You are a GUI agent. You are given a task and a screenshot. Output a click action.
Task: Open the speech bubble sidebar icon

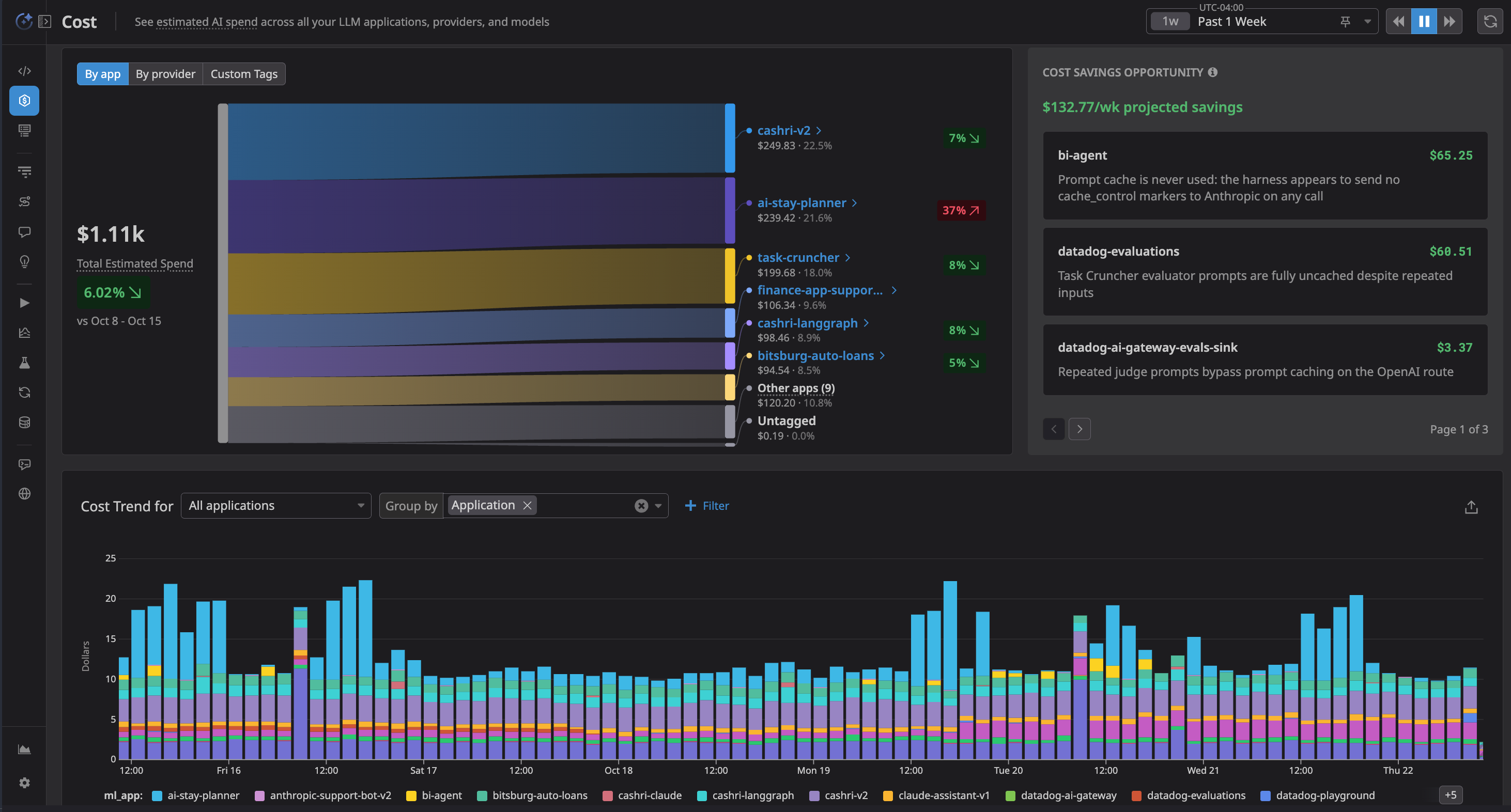pos(24,231)
